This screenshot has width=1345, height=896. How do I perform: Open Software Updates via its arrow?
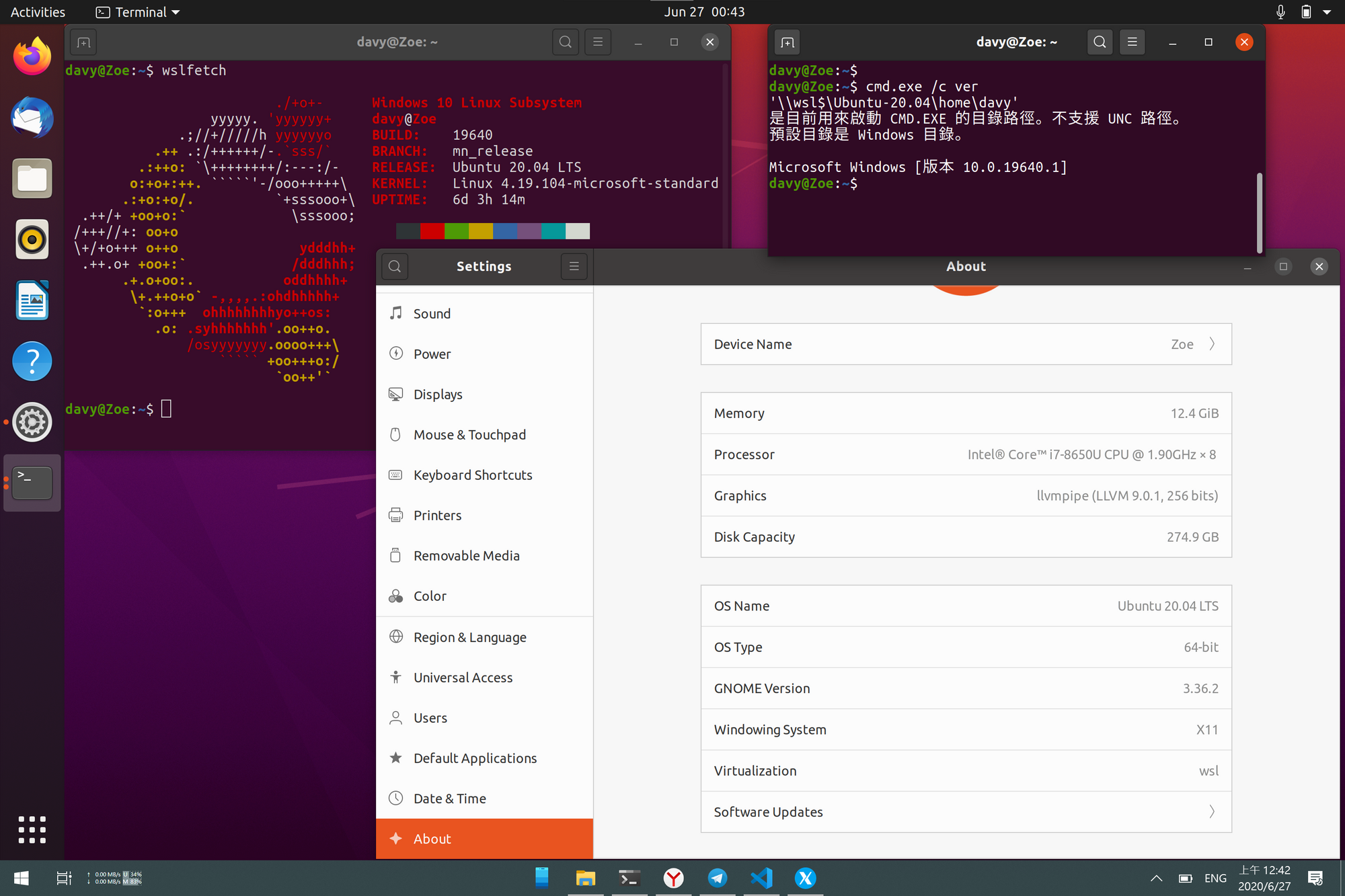tap(1213, 811)
